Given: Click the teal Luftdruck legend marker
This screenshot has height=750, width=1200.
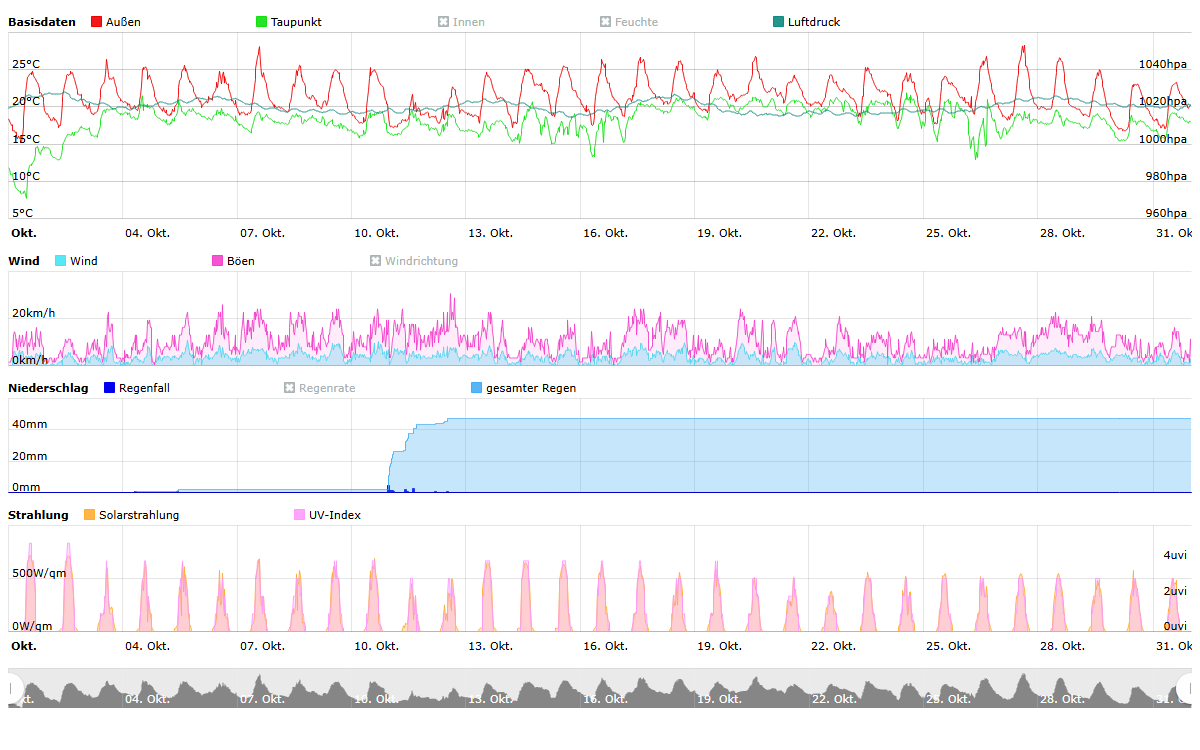Looking at the screenshot, I should point(779,22).
